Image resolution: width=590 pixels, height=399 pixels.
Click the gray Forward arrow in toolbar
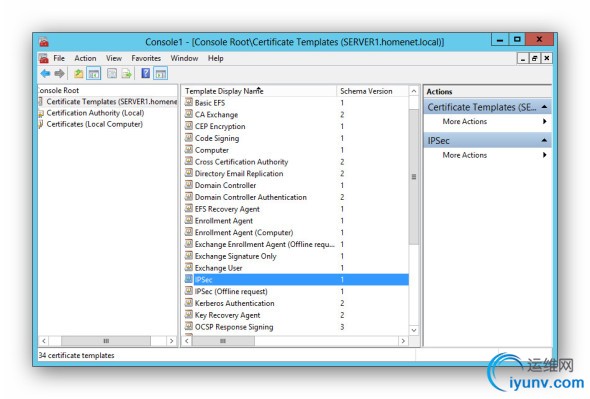59,73
